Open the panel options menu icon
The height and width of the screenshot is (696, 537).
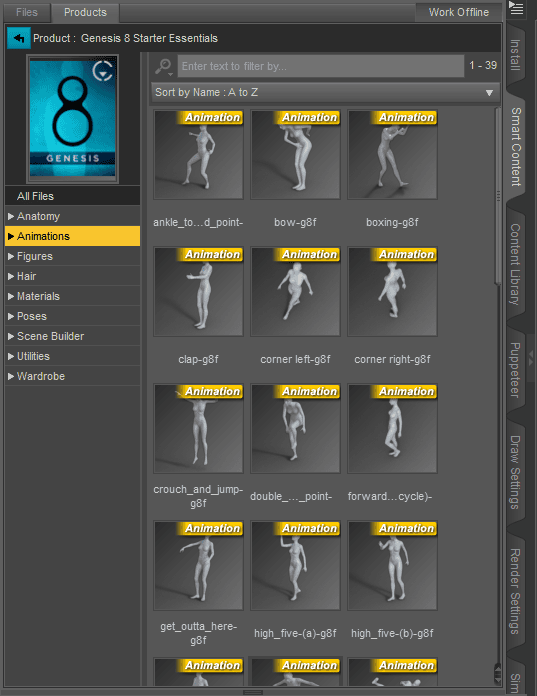(x=516, y=8)
